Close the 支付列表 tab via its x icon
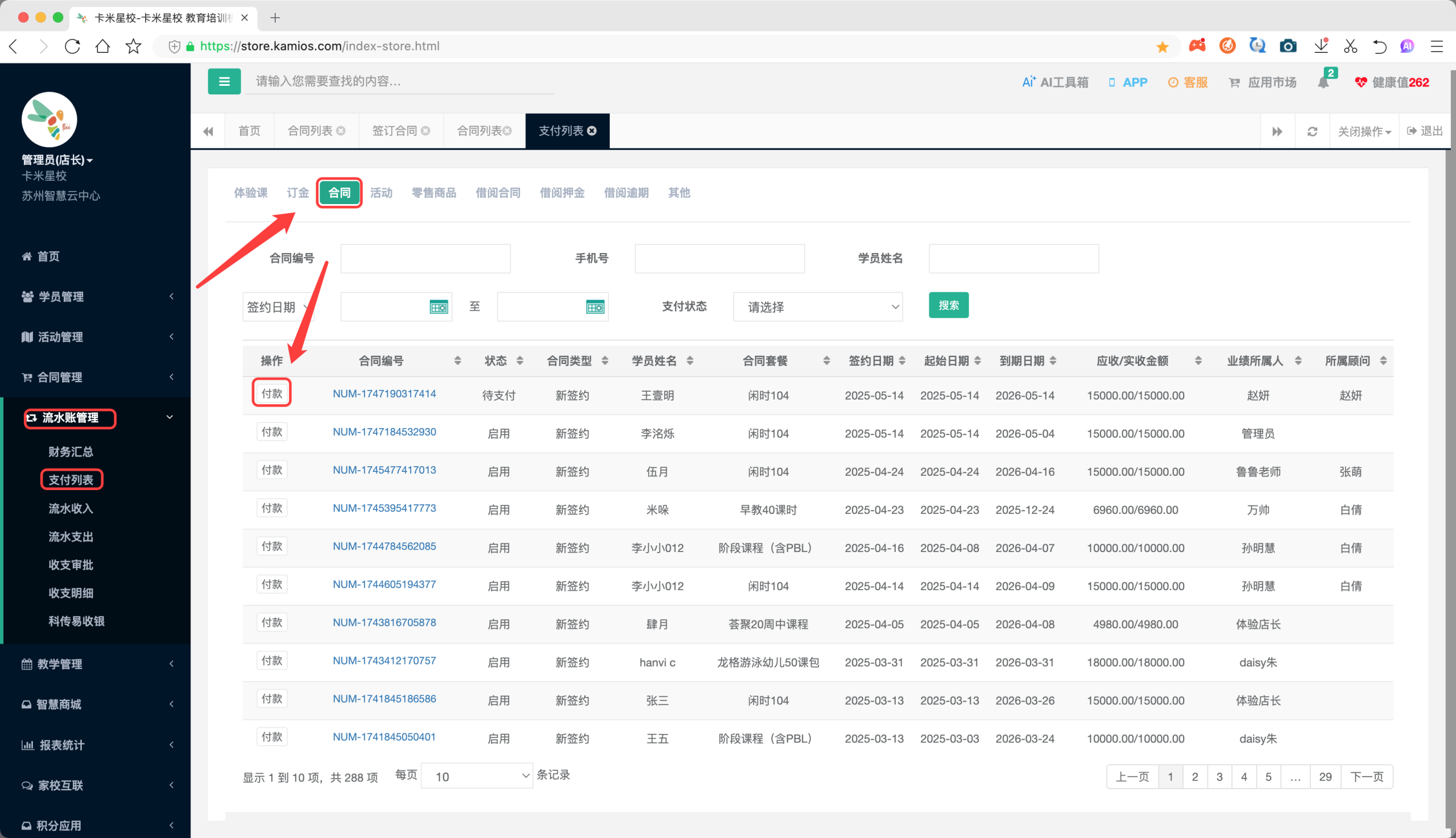 pos(592,131)
